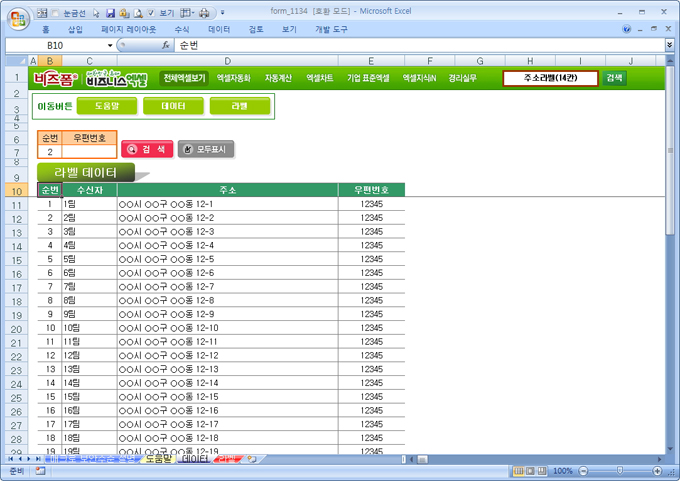Expand the formula bar
This screenshot has width=680, height=481.
click(669, 46)
